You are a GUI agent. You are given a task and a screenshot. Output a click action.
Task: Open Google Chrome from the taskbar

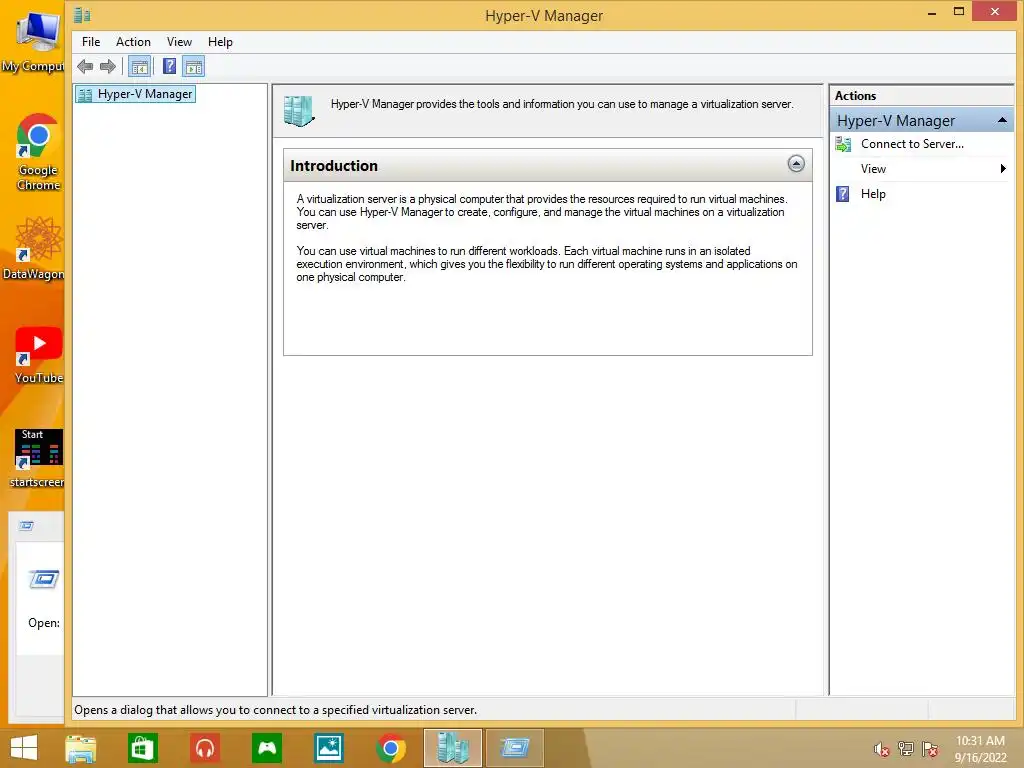click(x=391, y=748)
